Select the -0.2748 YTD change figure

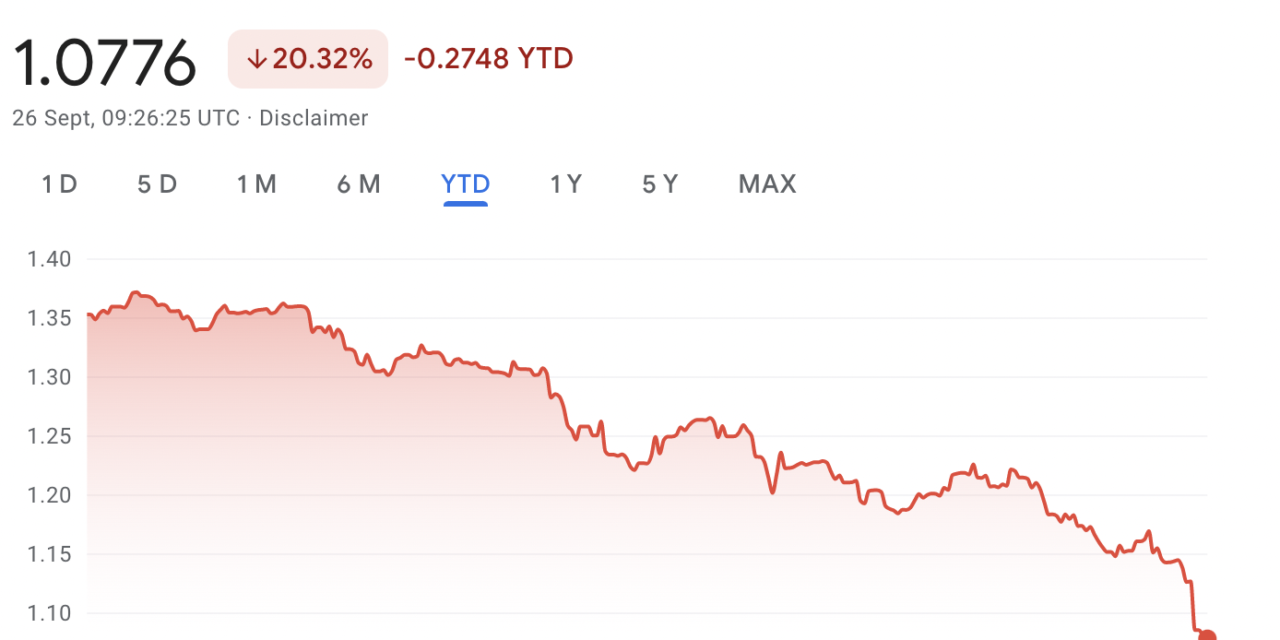487,58
